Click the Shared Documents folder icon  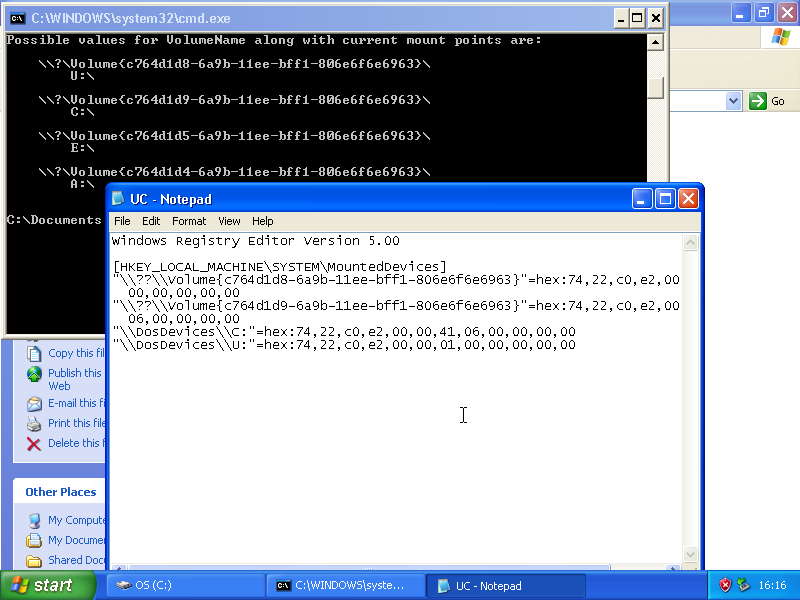34,561
